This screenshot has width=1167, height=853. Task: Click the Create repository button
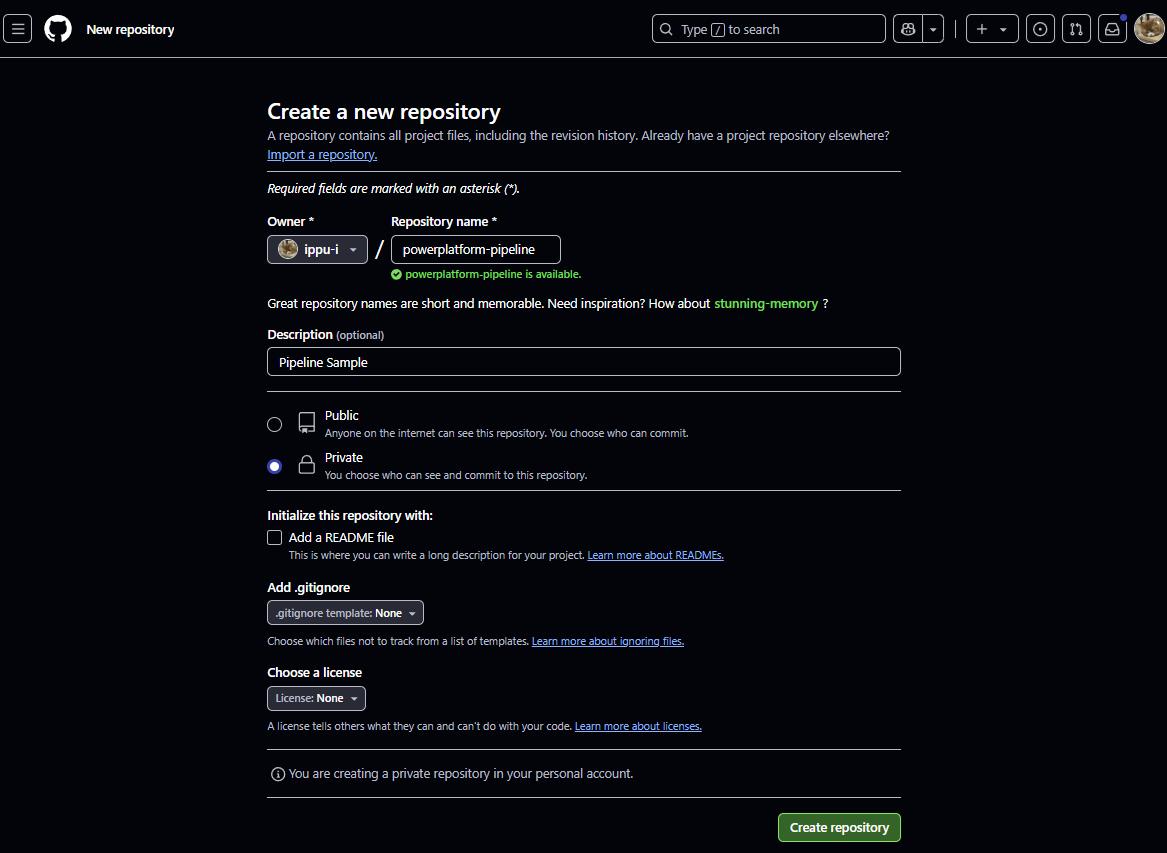pos(839,827)
